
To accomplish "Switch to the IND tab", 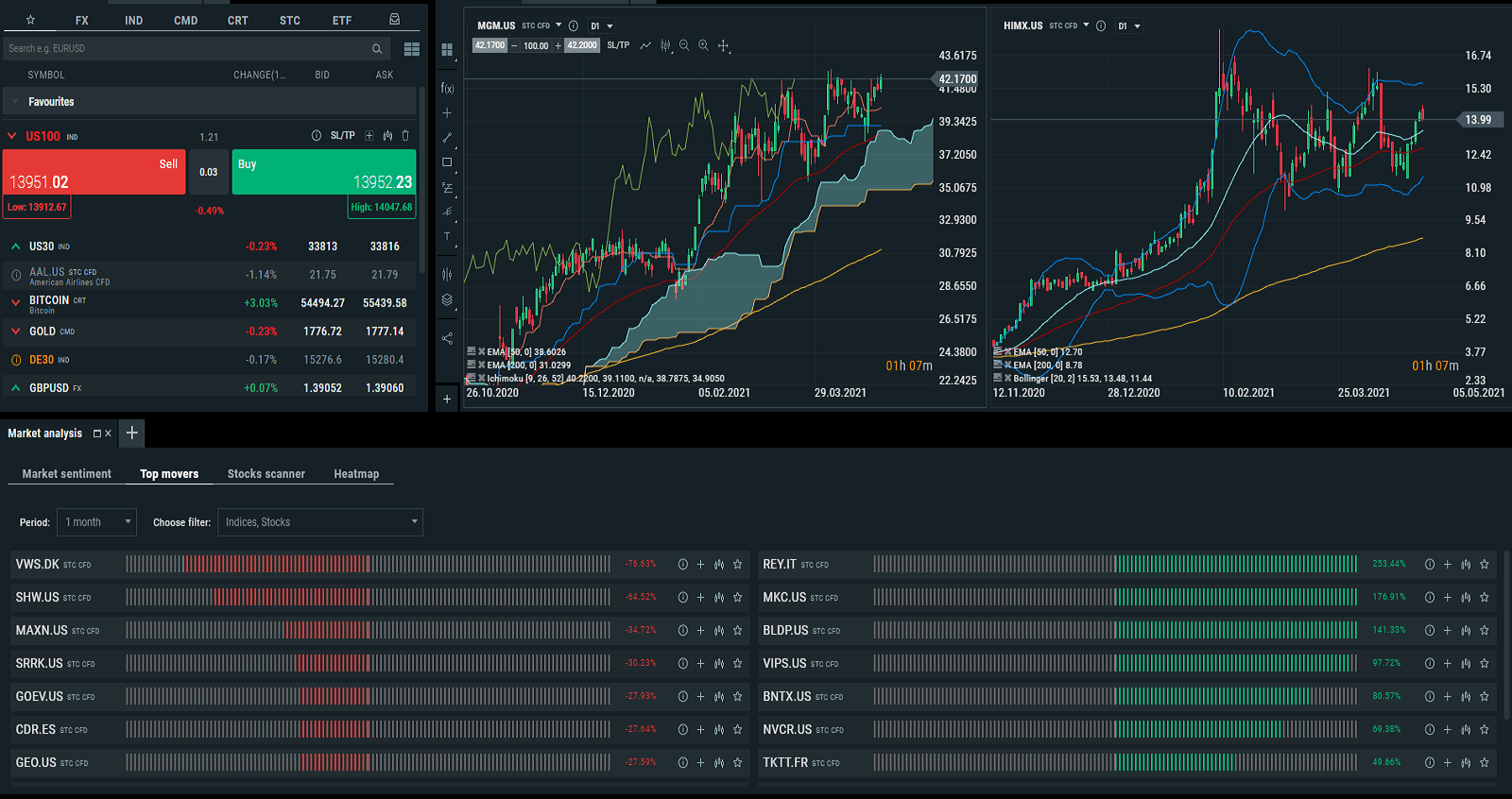I will (134, 21).
